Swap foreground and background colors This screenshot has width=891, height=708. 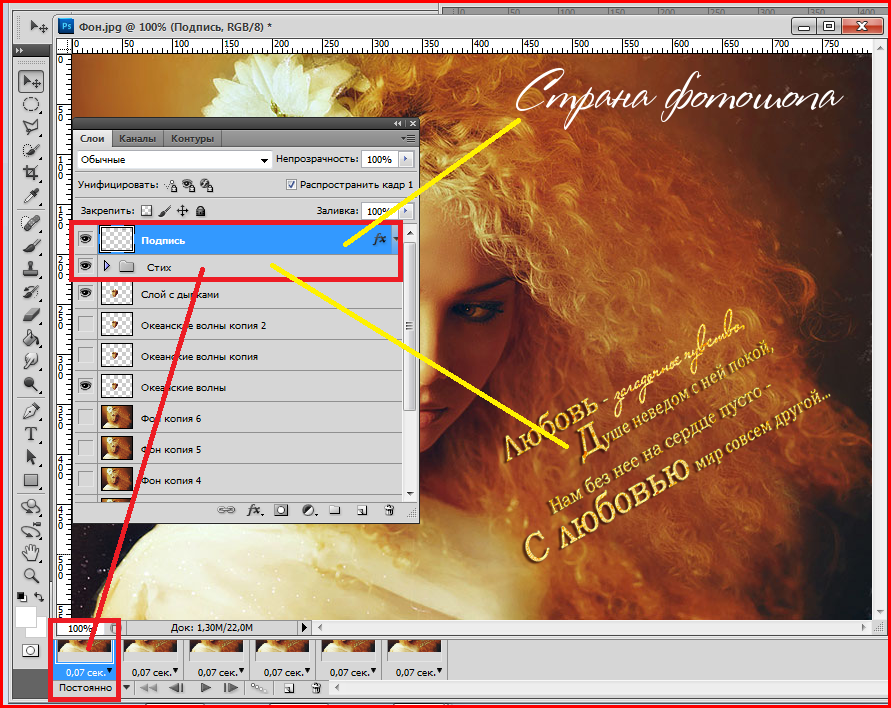[39, 597]
